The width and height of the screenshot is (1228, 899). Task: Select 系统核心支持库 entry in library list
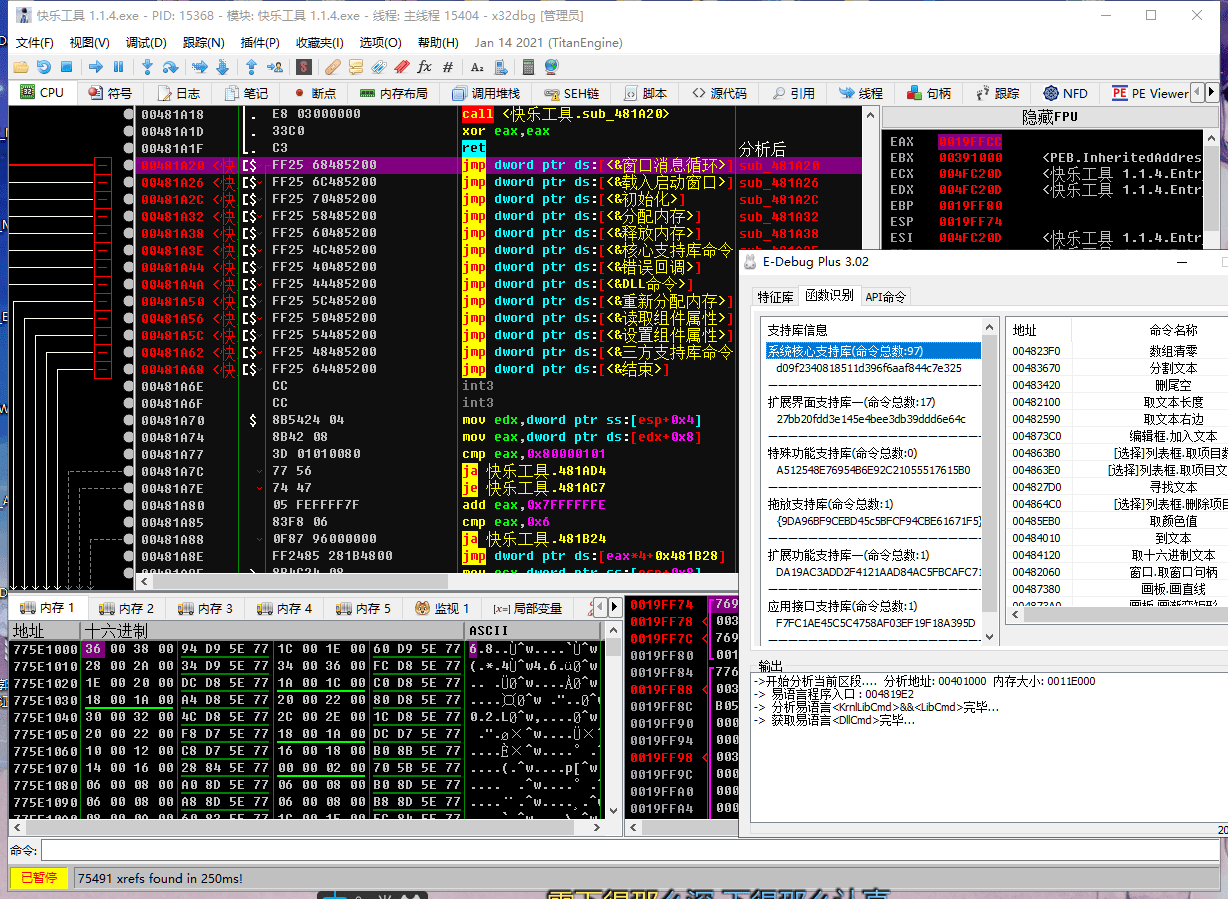873,351
